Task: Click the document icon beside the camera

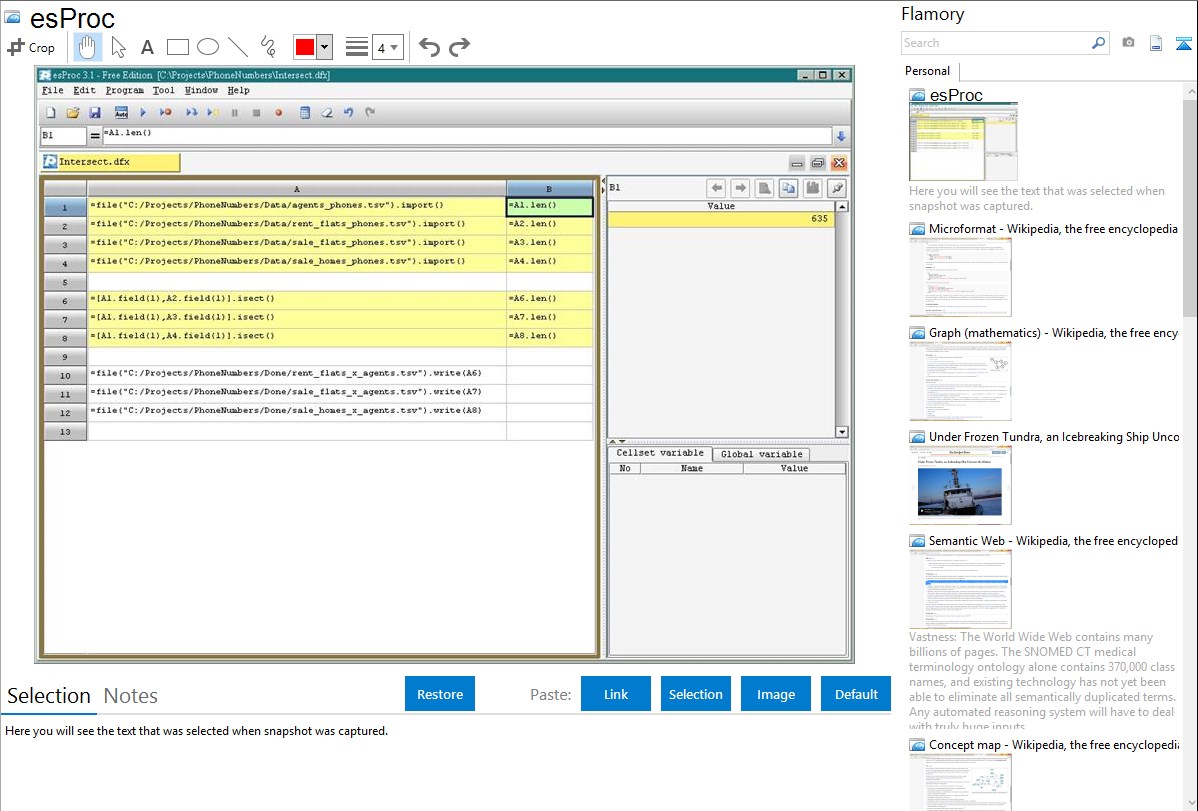Action: tap(1156, 43)
